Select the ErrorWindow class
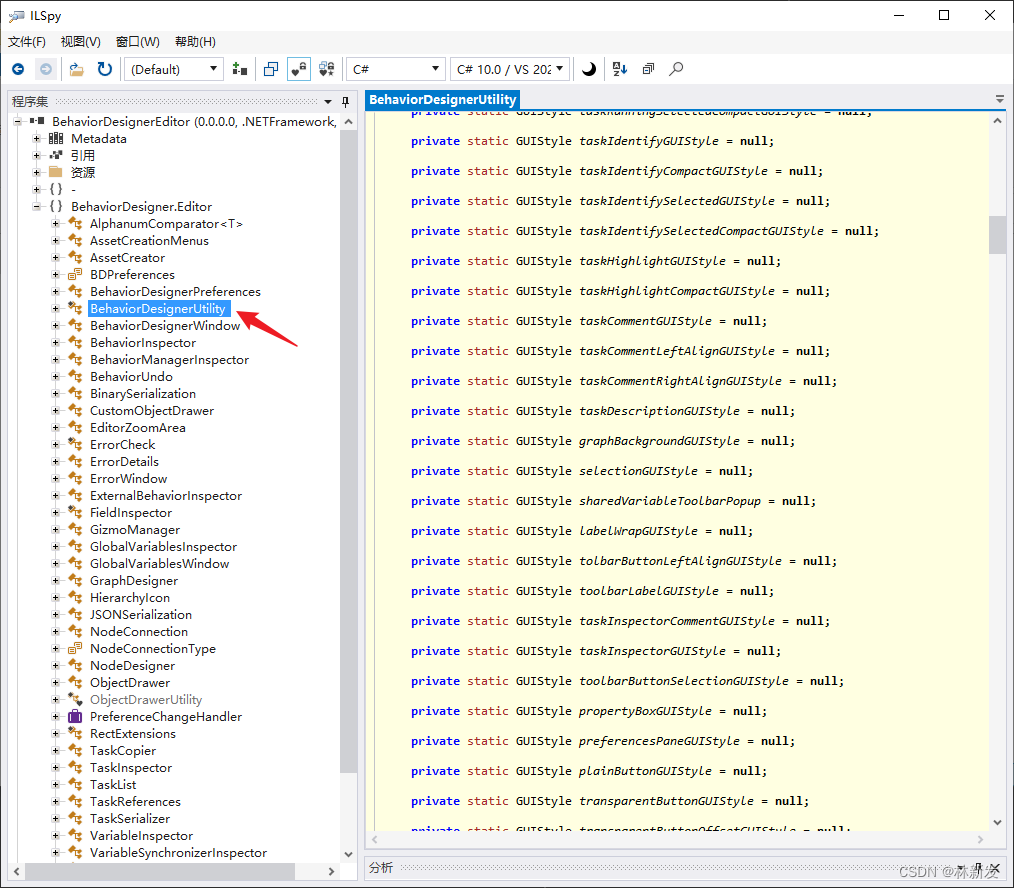 click(x=129, y=479)
